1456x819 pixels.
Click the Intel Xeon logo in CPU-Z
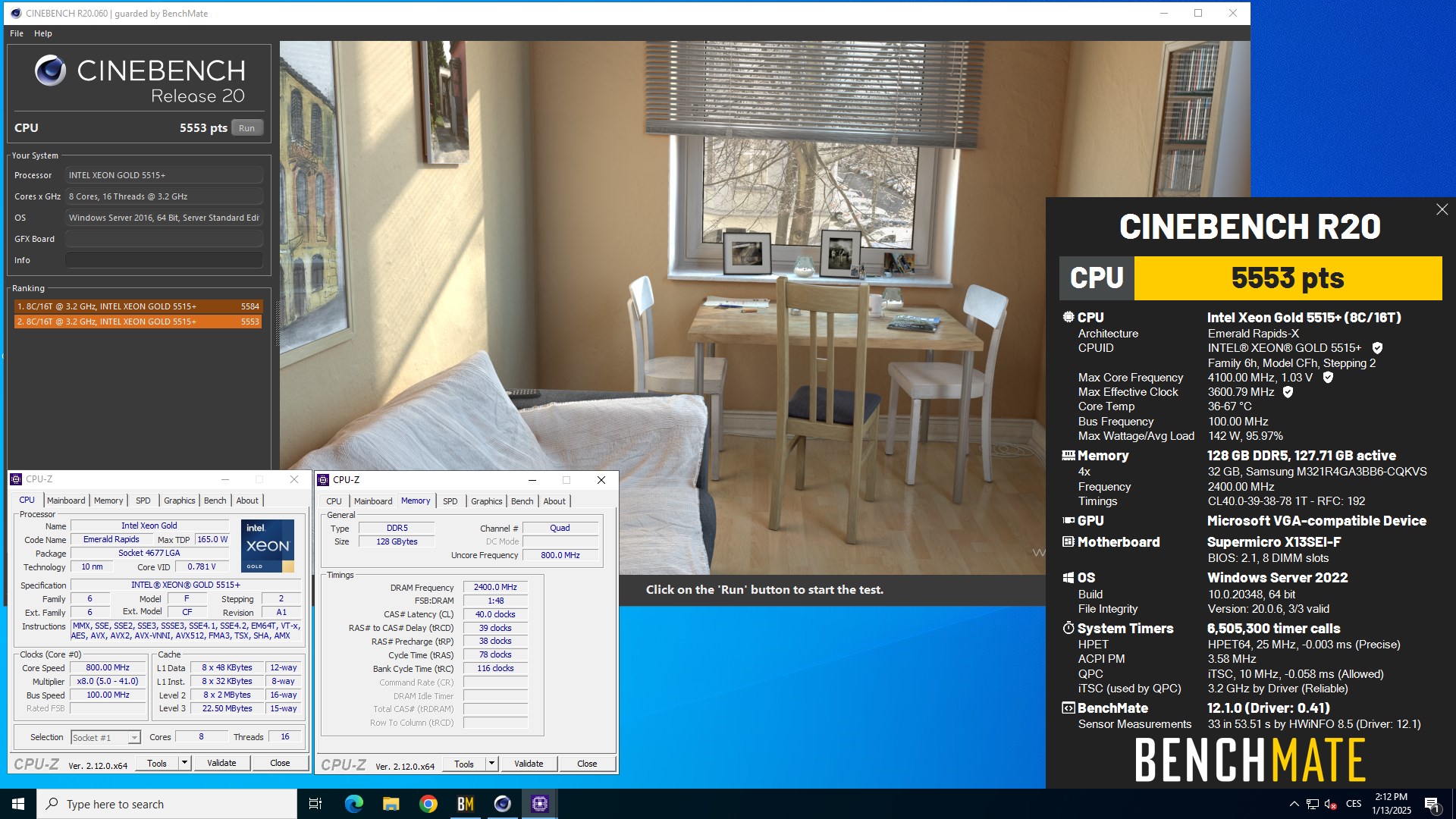click(268, 546)
